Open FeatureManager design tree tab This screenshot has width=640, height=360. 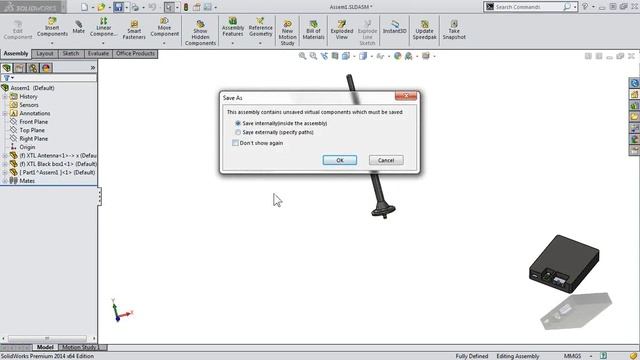coord(7,68)
